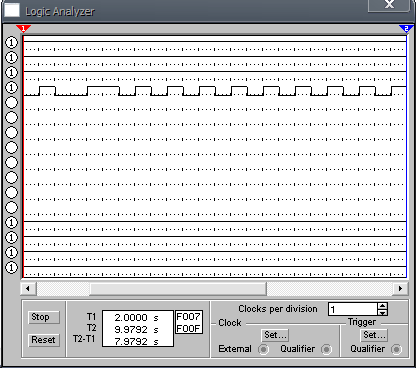Click the T1 time value 2.0000 s
The height and width of the screenshot is (368, 416).
136,317
